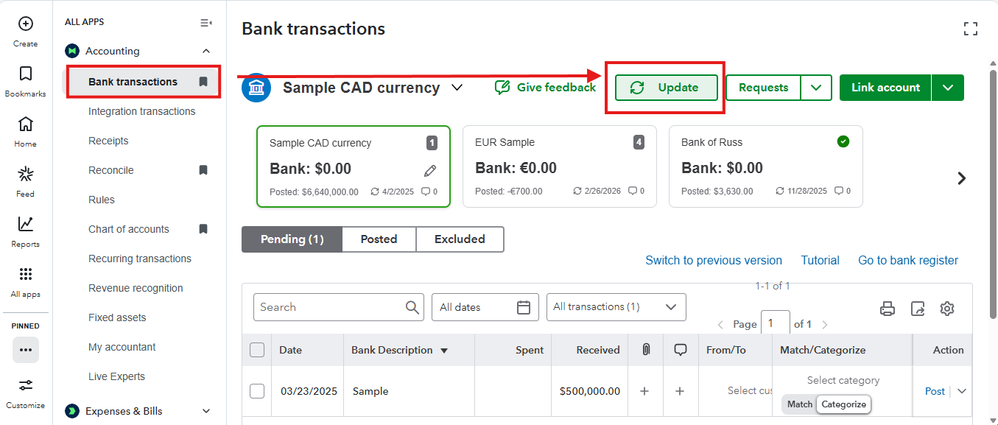Print the transactions list

pyautogui.click(x=887, y=309)
